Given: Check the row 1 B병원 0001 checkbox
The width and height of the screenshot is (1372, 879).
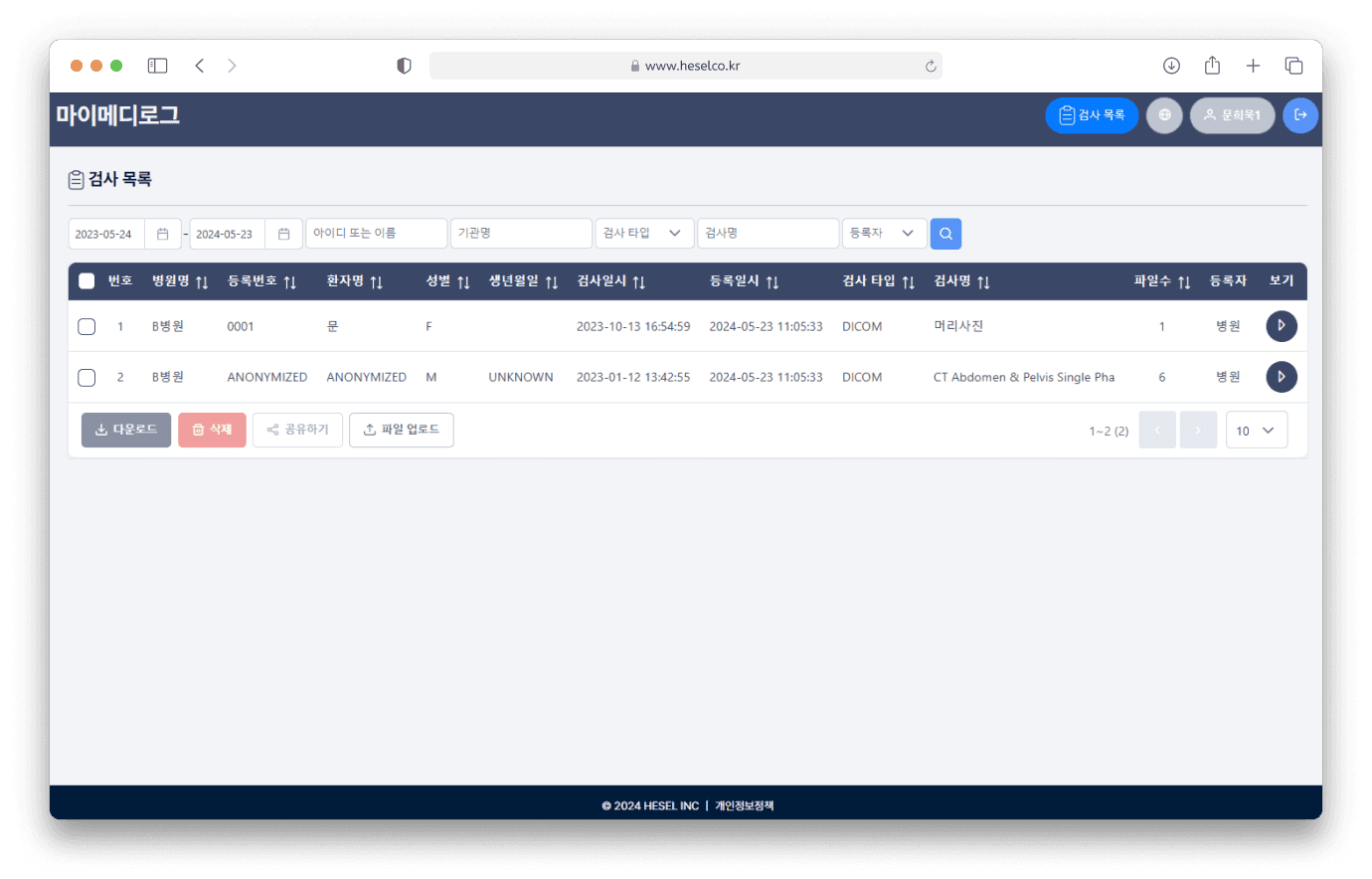Looking at the screenshot, I should coord(86,326).
